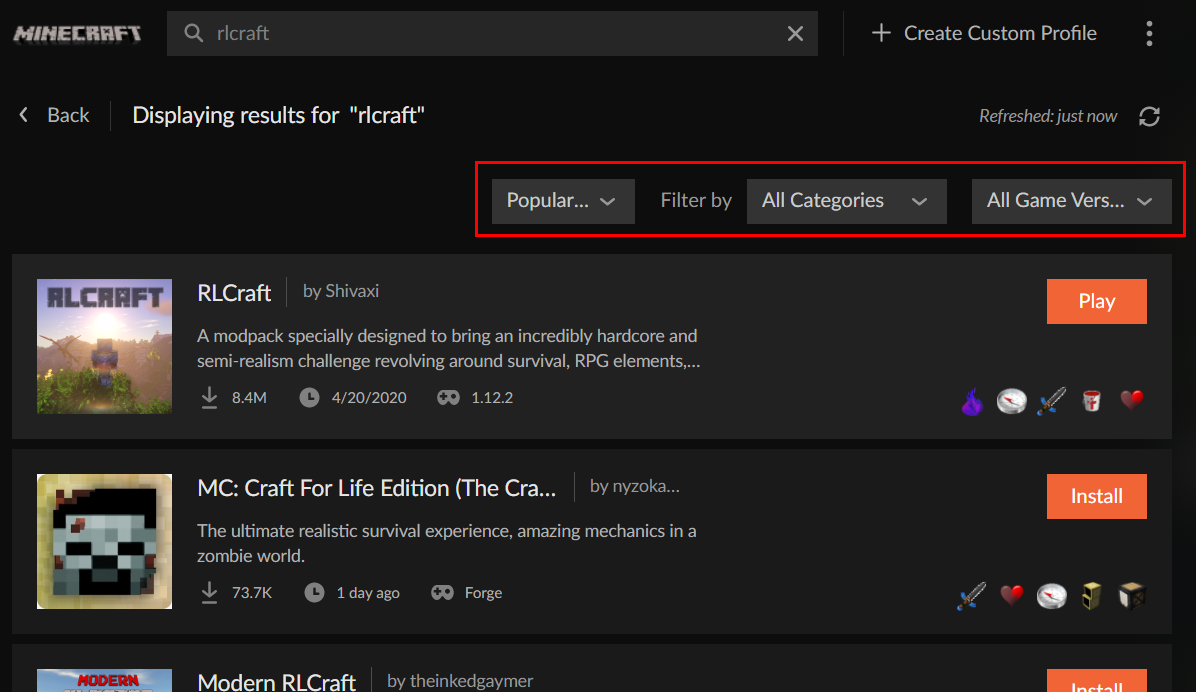
Task: Click Craft For Life download icon
Action: tap(209, 593)
